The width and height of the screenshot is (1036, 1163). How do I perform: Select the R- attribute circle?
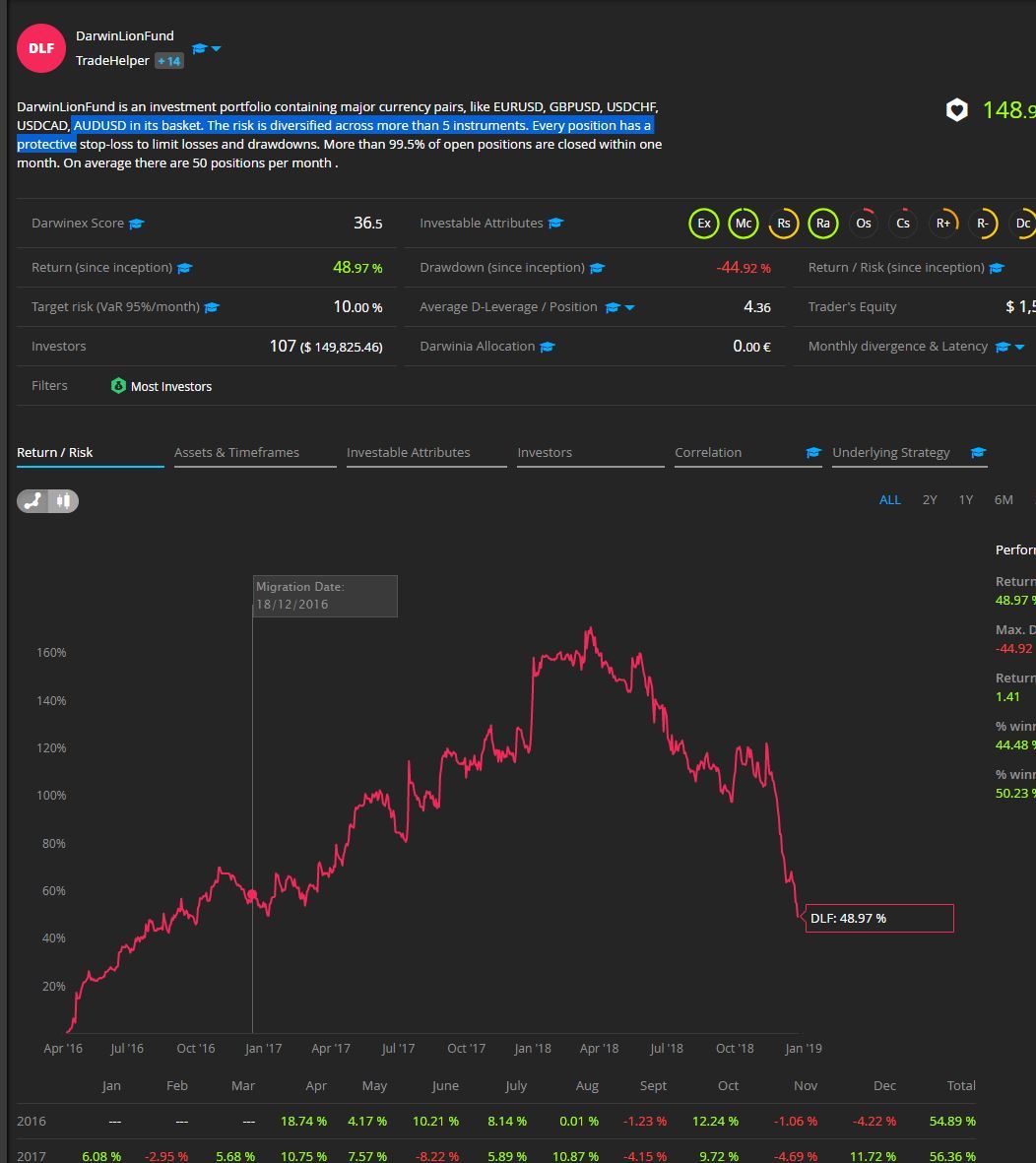983,224
